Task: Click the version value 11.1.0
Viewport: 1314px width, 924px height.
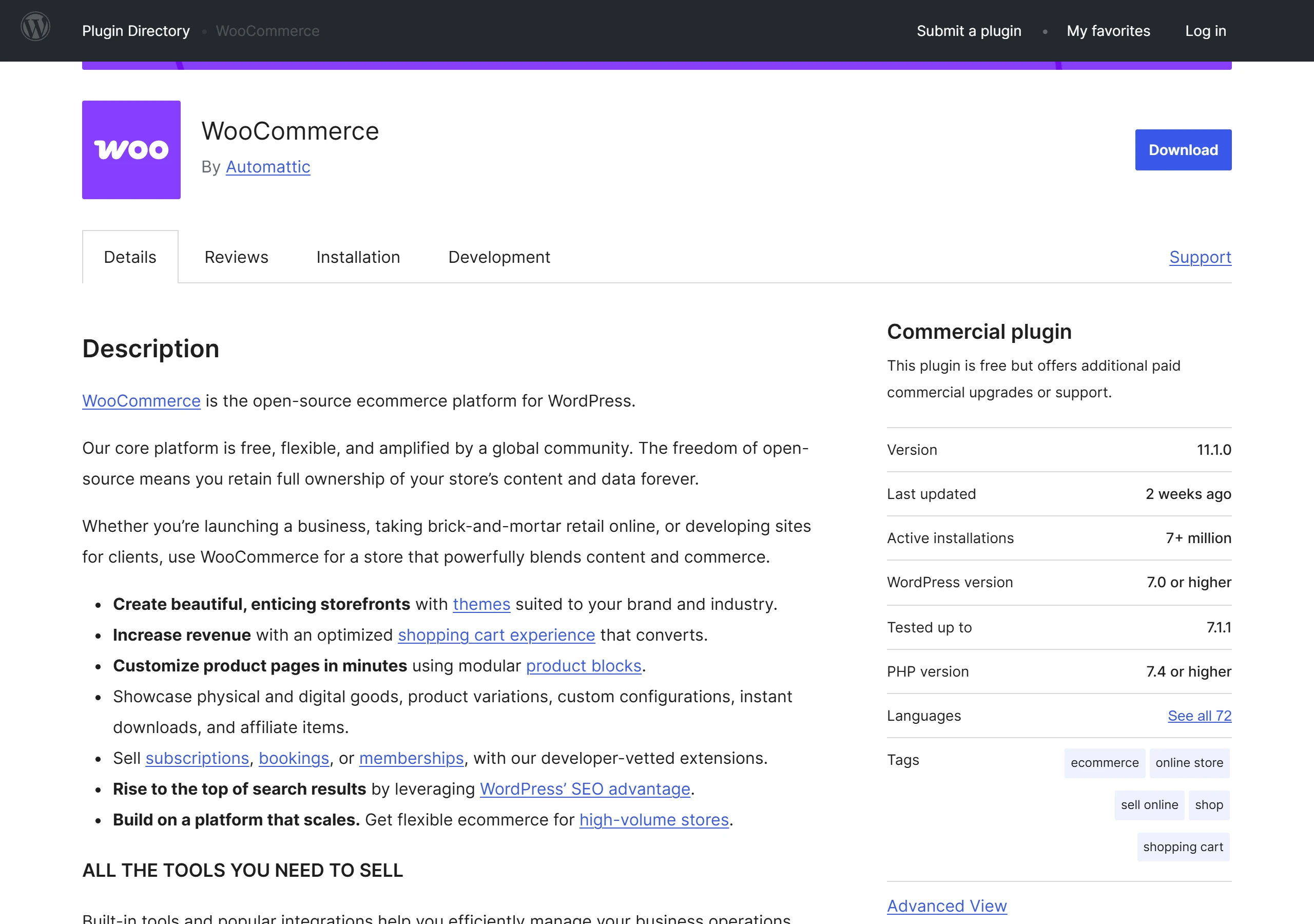Action: coord(1214,450)
